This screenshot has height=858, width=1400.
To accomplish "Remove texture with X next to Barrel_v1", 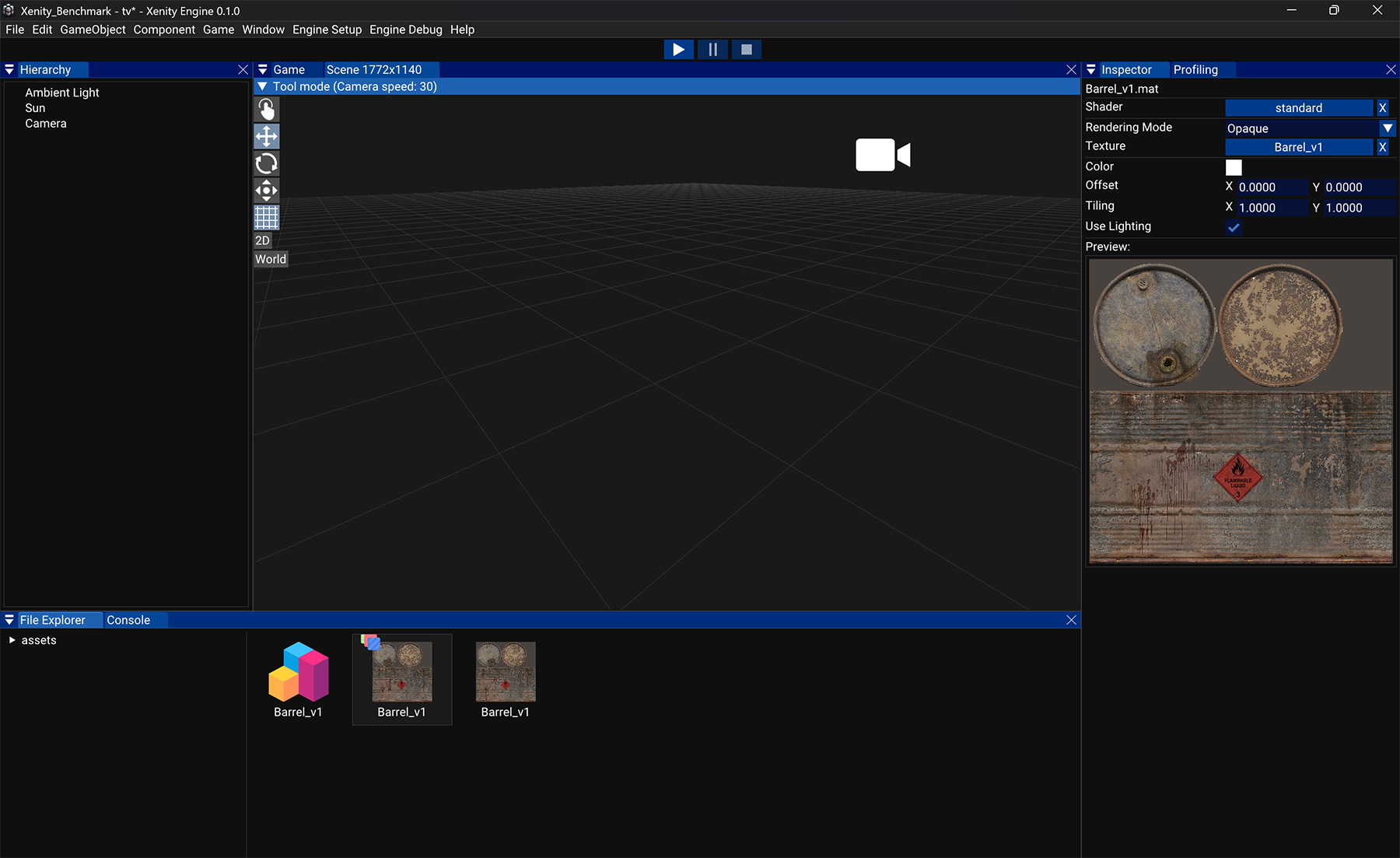I will coord(1383,147).
